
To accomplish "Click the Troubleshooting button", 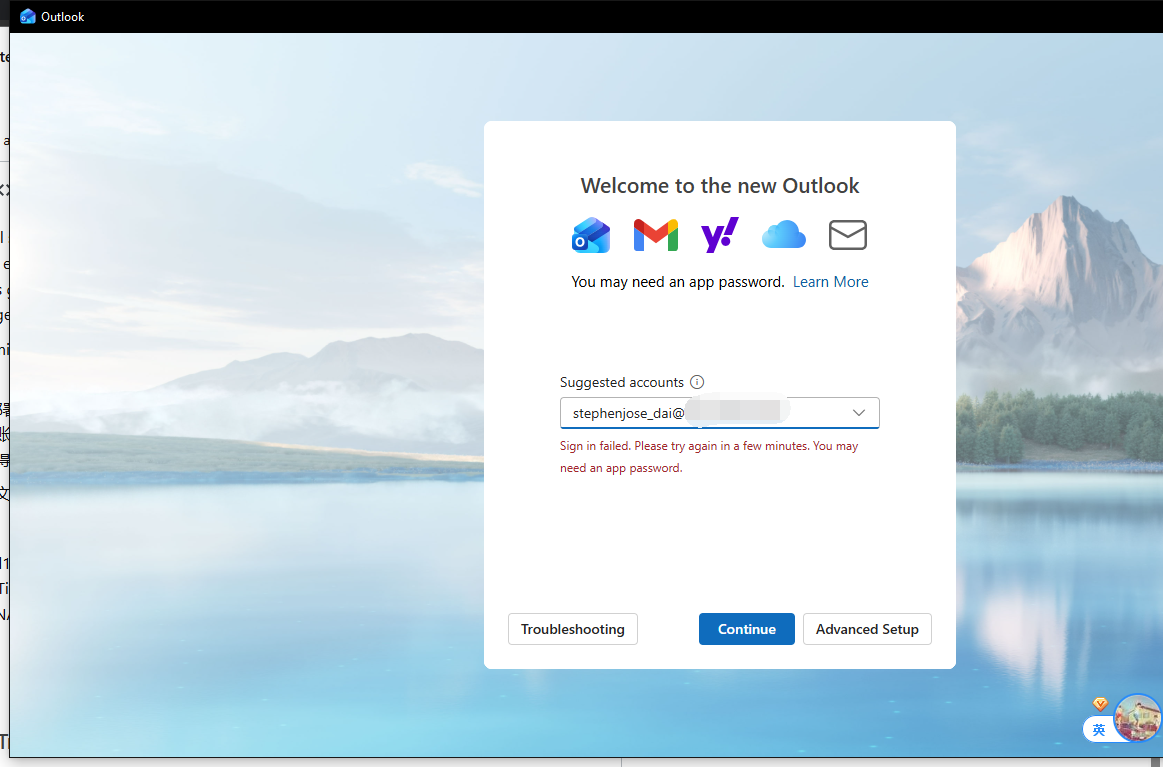I will [573, 629].
